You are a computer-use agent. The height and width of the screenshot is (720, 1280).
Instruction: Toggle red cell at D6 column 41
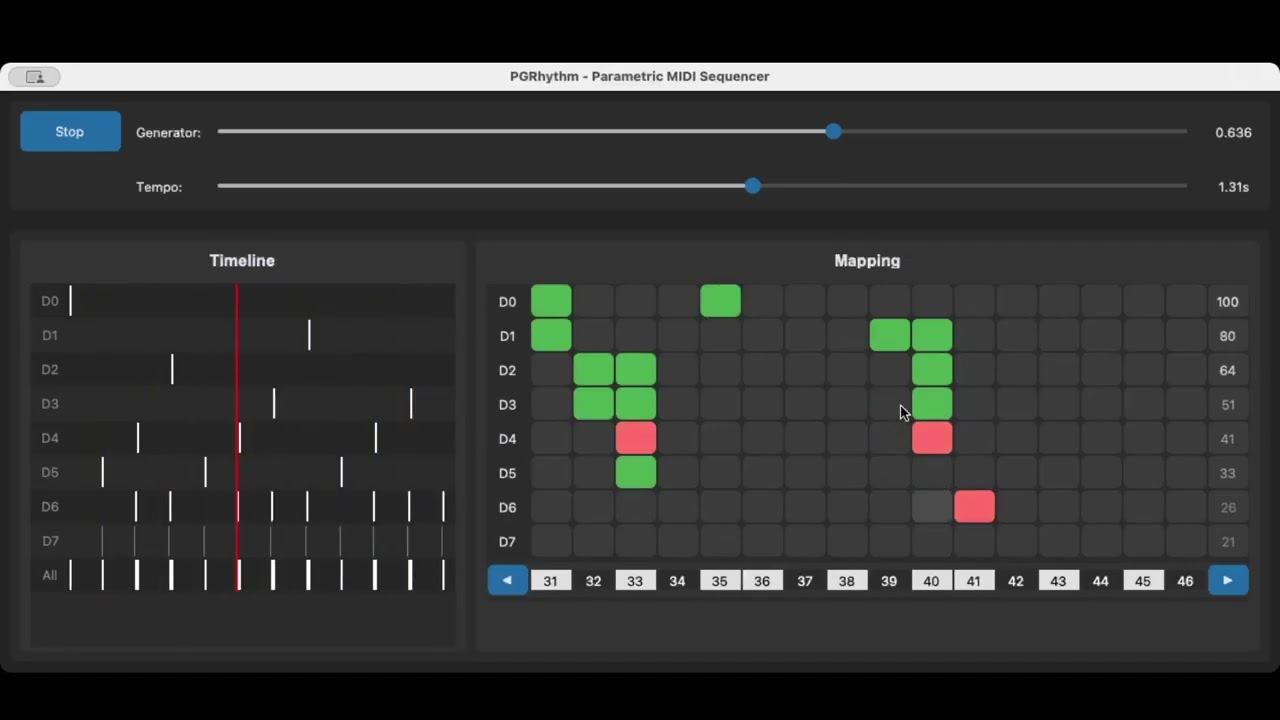tap(975, 507)
